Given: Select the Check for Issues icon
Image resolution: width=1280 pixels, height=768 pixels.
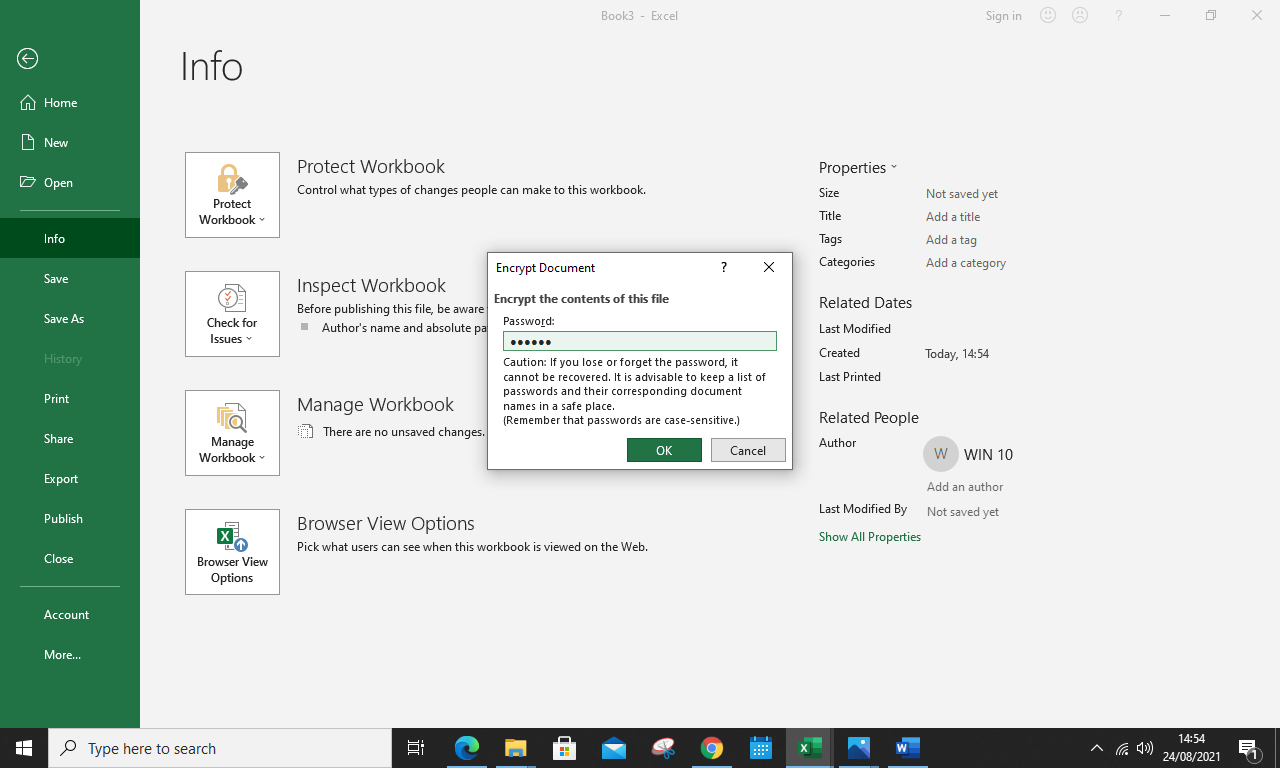Looking at the screenshot, I should pos(232,298).
